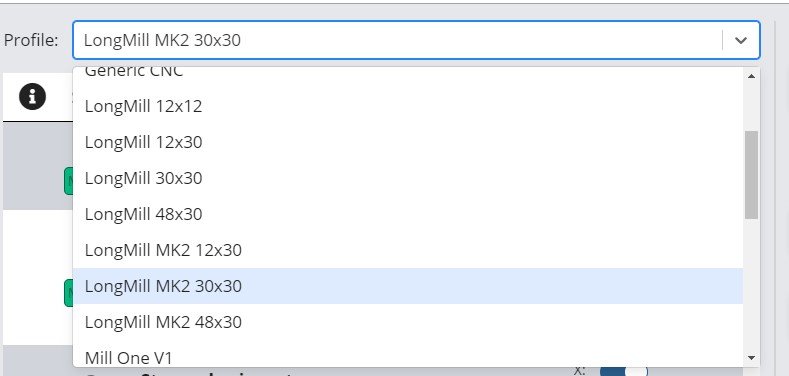Click the list scrollbar up arrow

coord(751,76)
